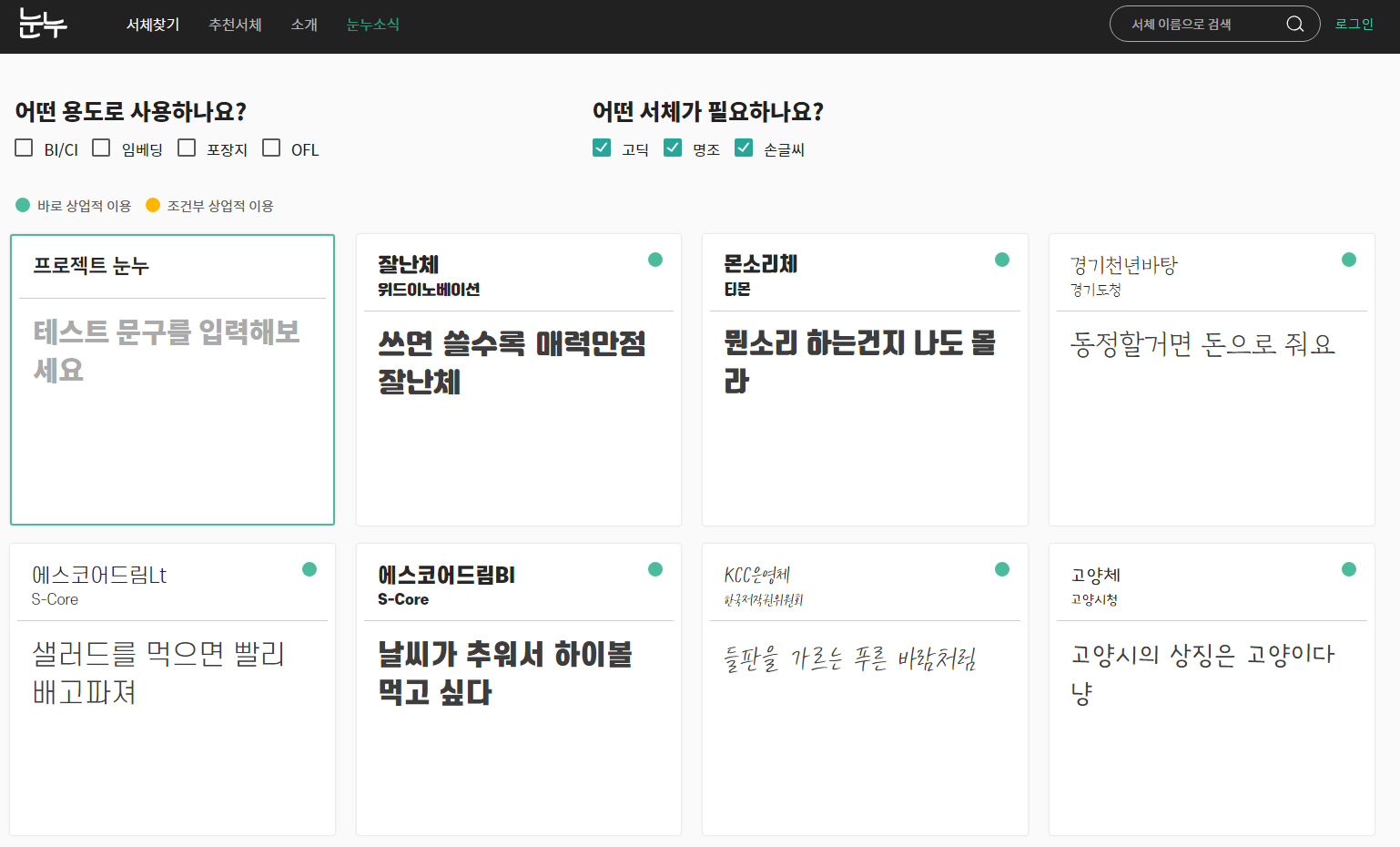This screenshot has height=847, width=1400.
Task: Click the green dot on 몬소리체 card
Action: [1002, 260]
